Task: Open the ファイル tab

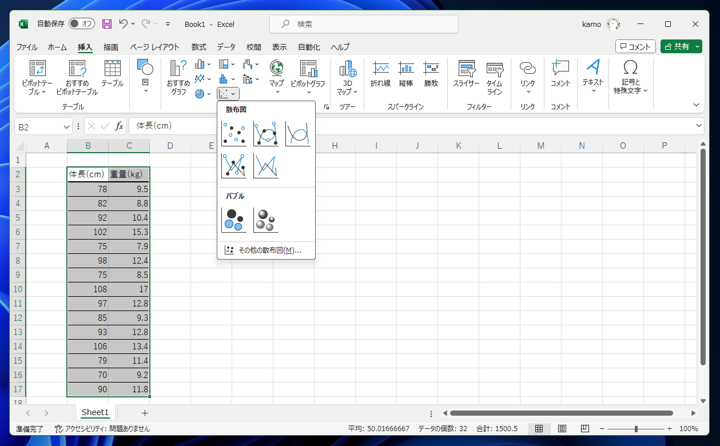Action: pos(27,47)
